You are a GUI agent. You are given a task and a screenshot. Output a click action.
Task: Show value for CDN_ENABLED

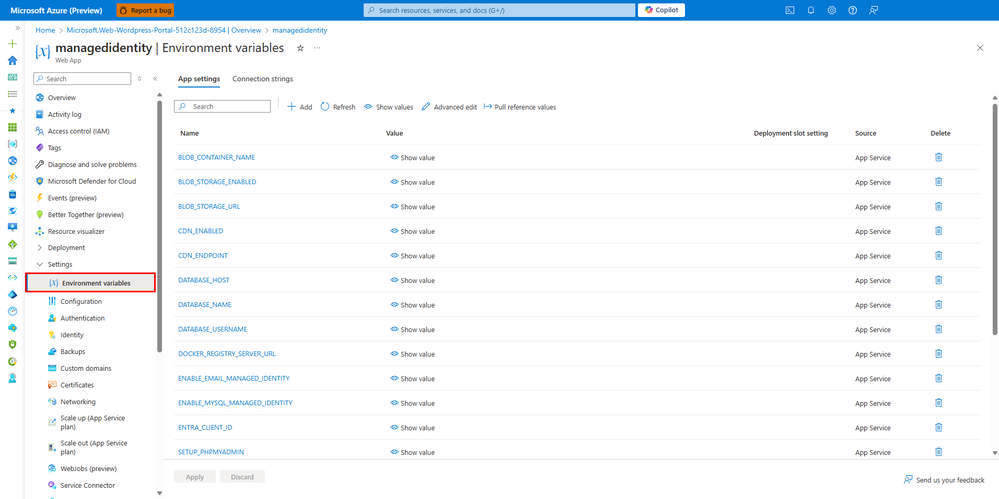pyautogui.click(x=413, y=231)
